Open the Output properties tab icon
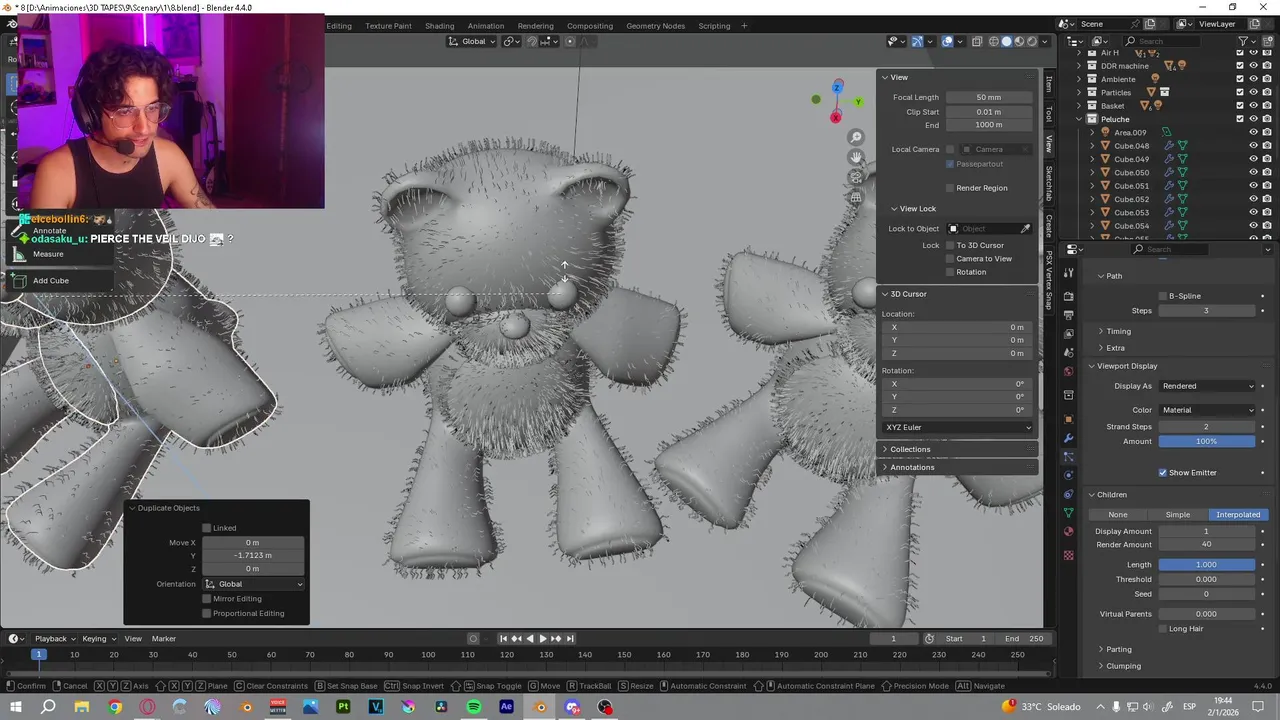 [x=1068, y=315]
